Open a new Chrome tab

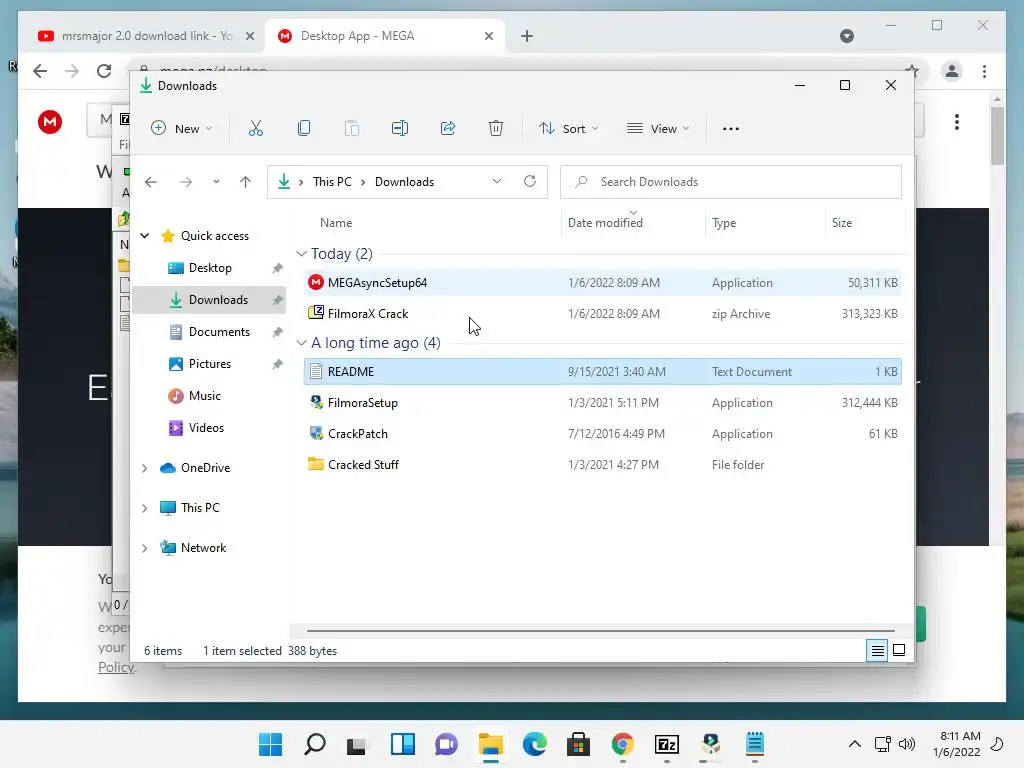527,36
